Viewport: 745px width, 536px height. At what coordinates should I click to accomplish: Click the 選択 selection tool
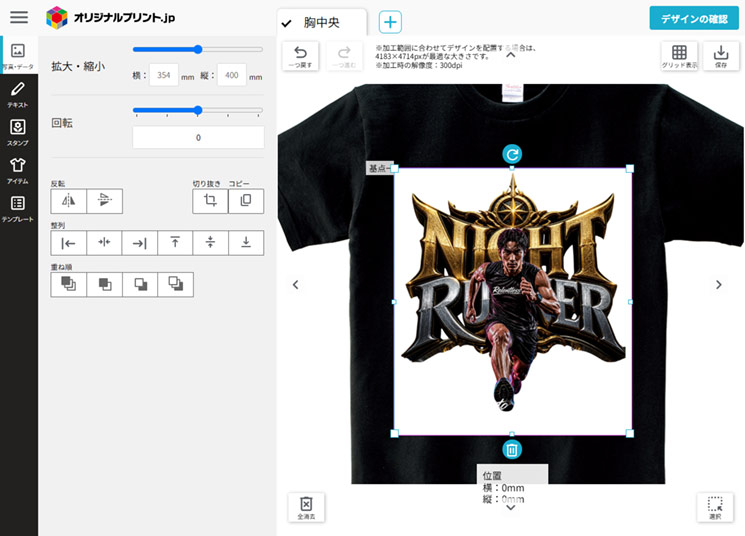pyautogui.click(x=715, y=507)
